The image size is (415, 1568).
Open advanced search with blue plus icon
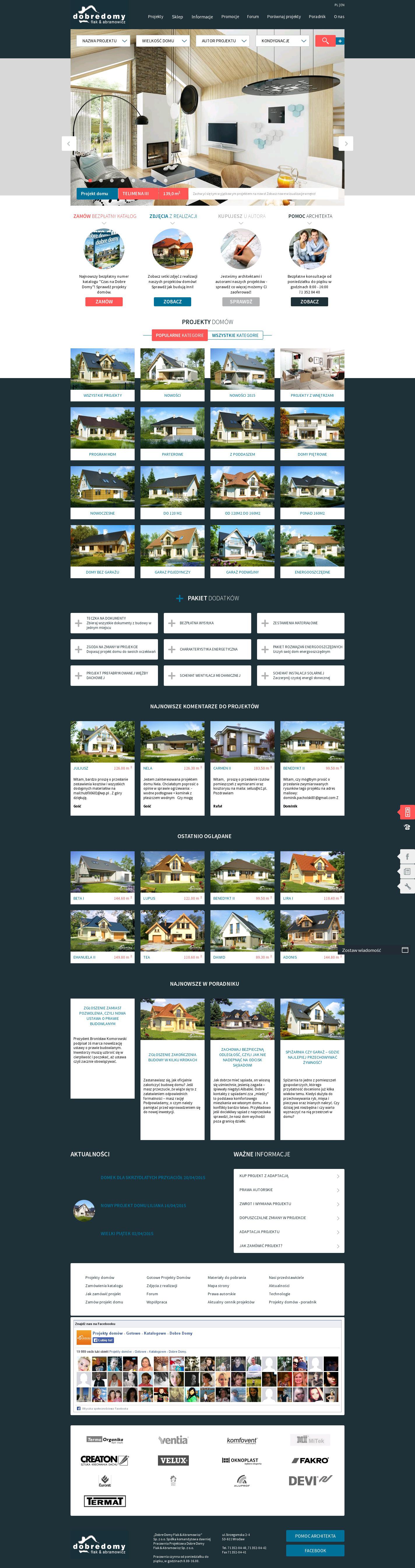coord(340,41)
